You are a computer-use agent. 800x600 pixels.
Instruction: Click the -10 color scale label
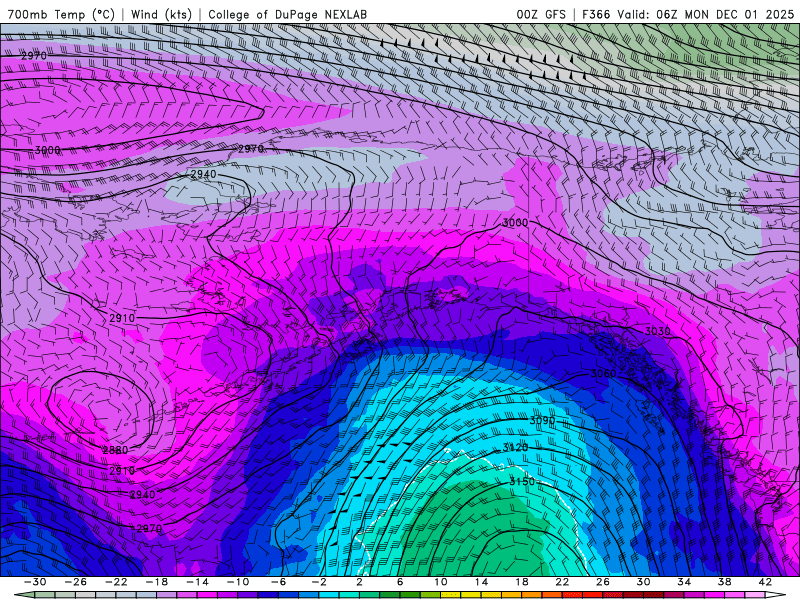point(238,582)
